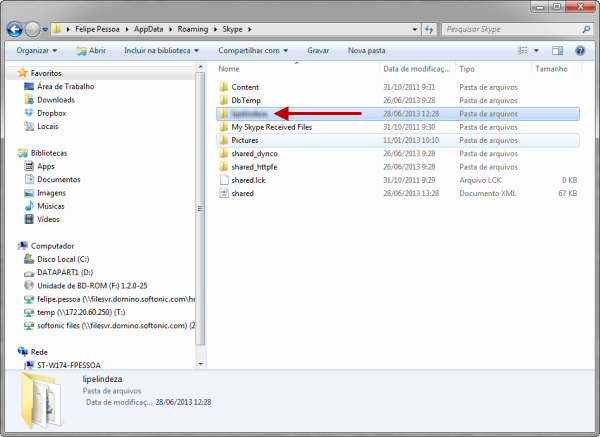
Task: Expand the arrow after Roaming in breadcrumb
Action: 215,29
